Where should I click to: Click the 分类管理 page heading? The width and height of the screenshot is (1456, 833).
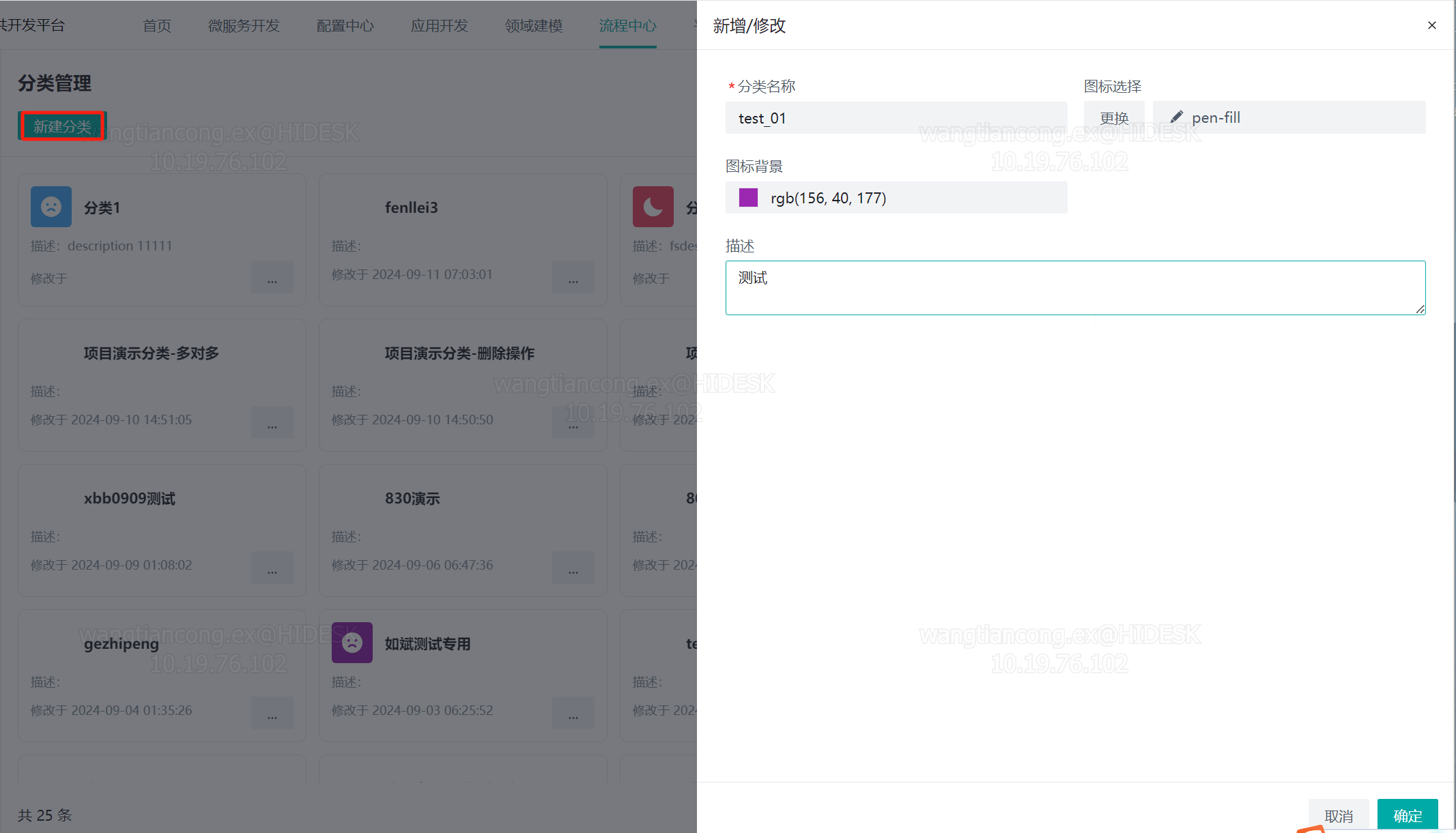[x=55, y=83]
